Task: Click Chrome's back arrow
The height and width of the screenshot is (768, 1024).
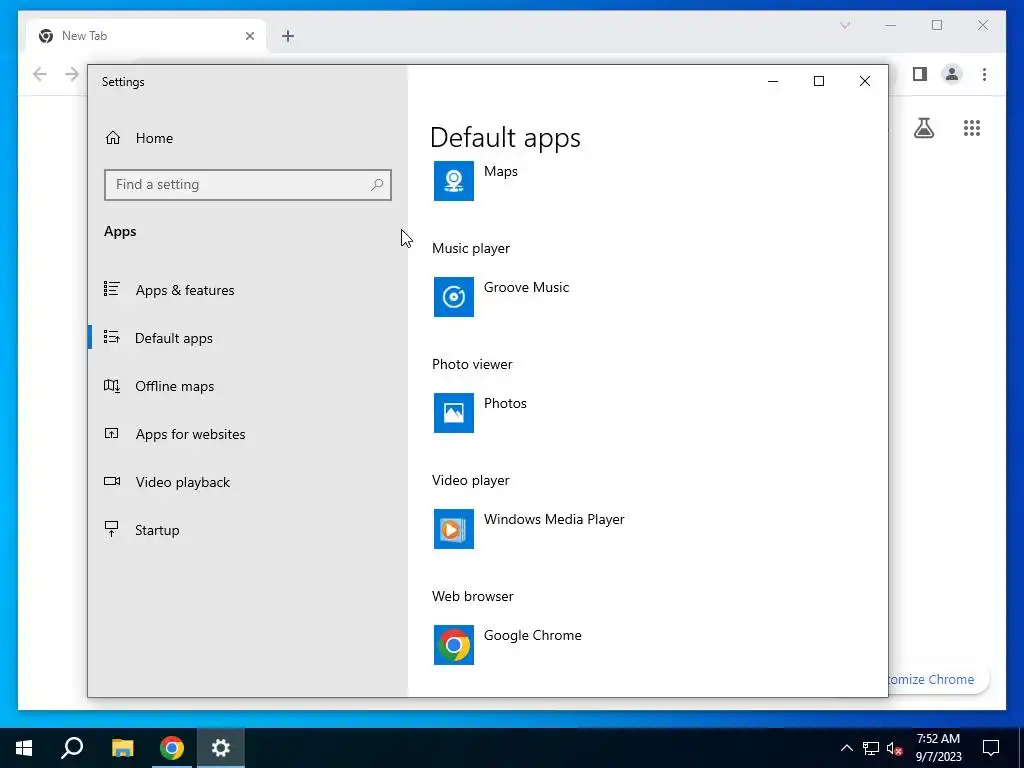Action: (x=40, y=74)
